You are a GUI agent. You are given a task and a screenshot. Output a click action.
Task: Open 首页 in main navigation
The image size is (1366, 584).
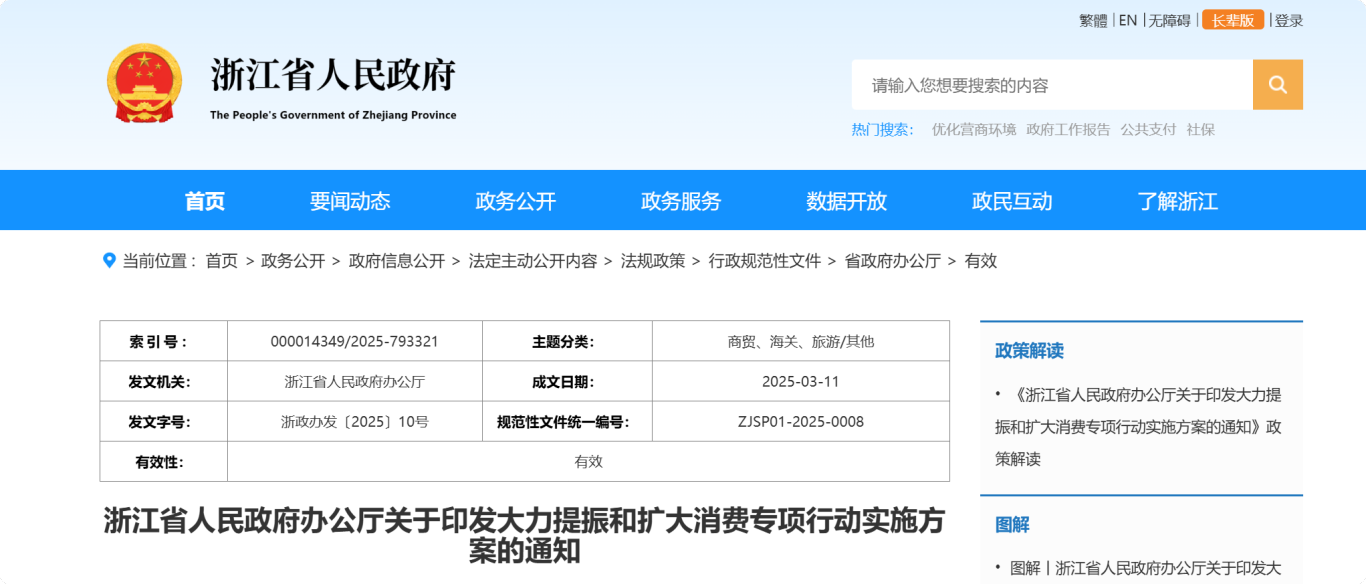pos(205,201)
